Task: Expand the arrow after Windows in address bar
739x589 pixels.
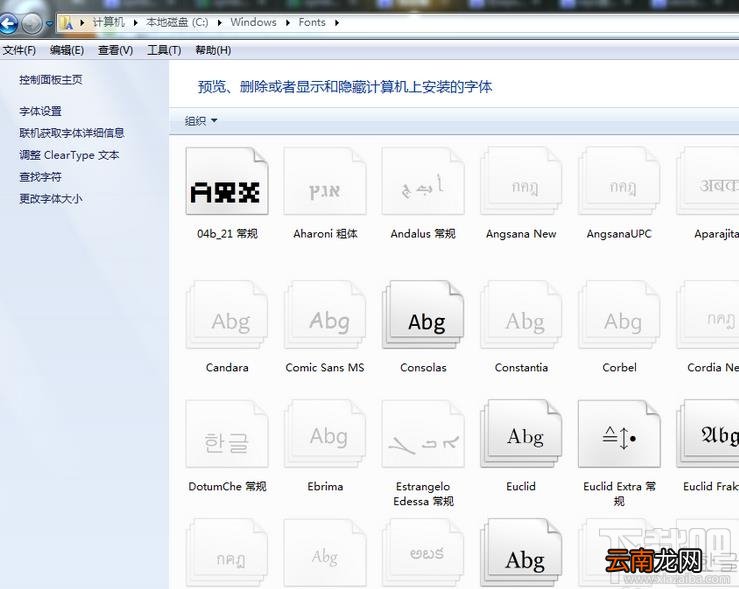Action: [287, 23]
